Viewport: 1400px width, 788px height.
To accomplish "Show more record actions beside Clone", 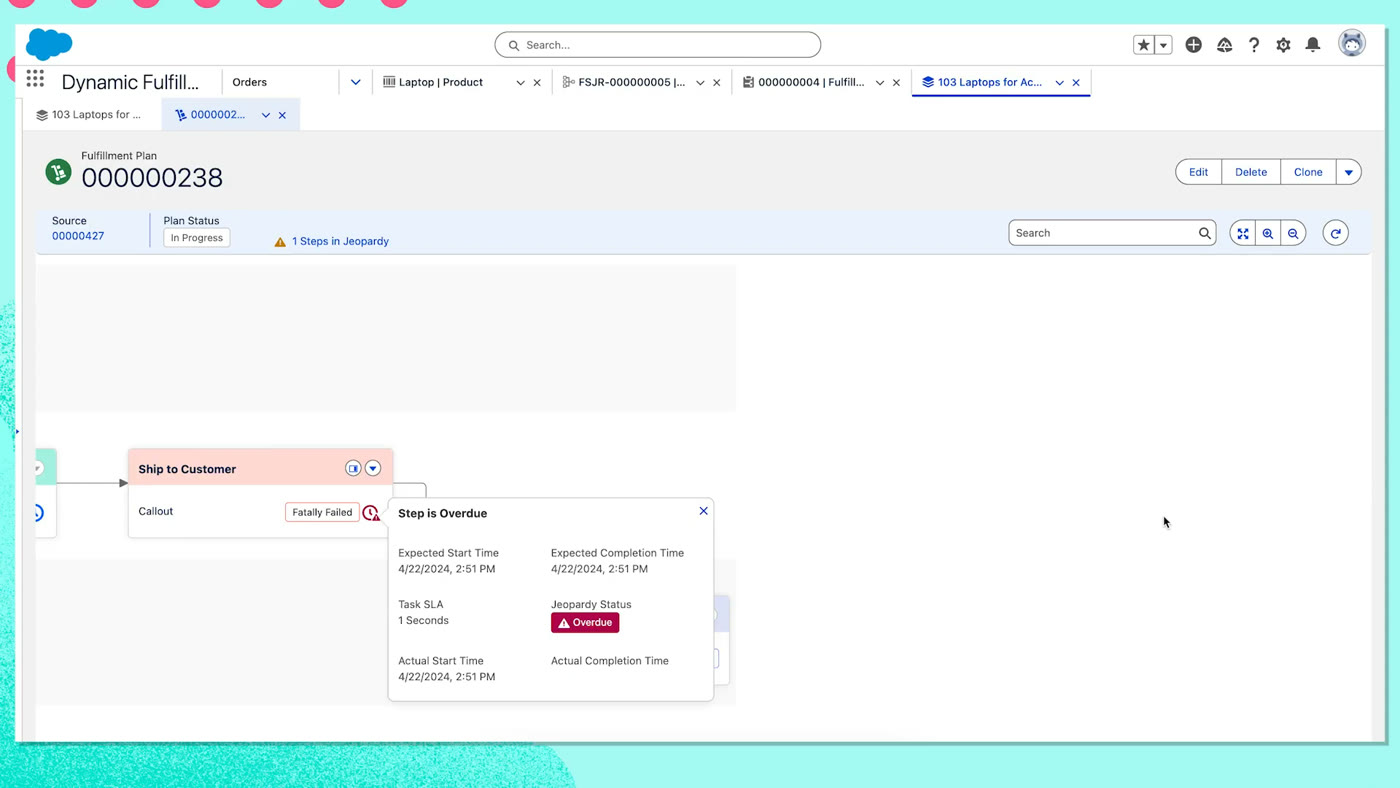I will 1349,172.
